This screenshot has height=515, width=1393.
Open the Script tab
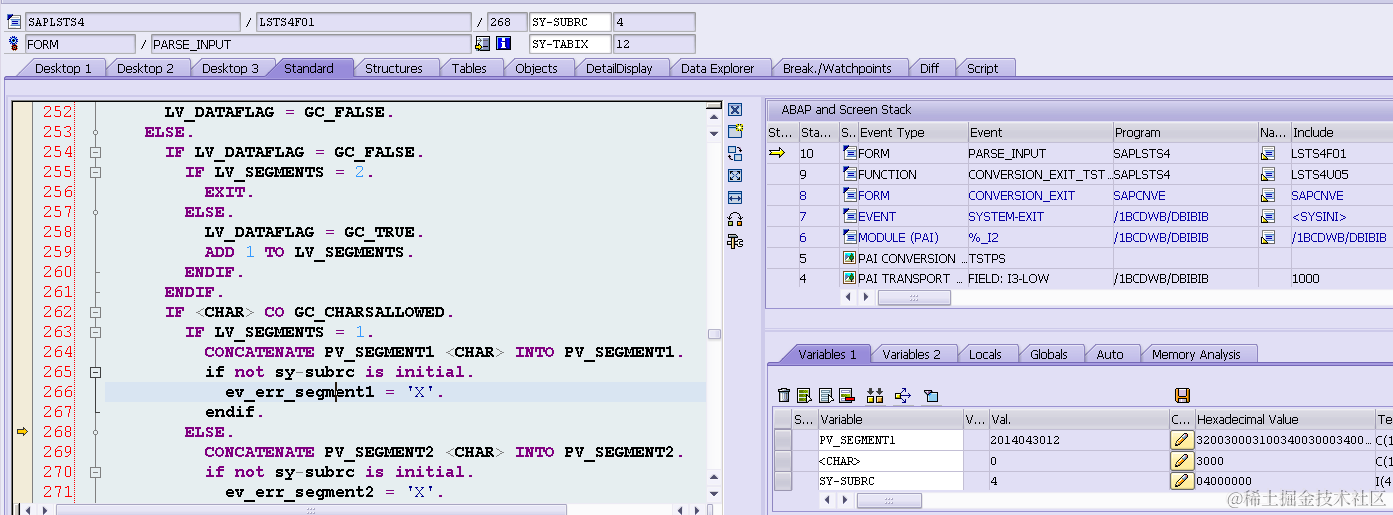point(982,68)
